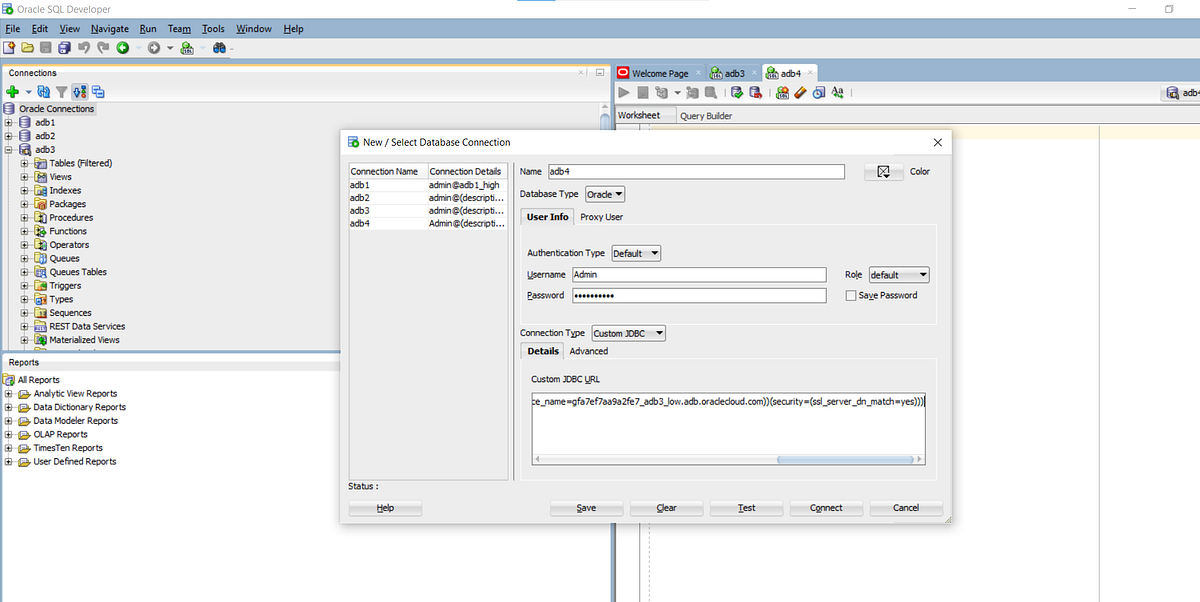This screenshot has width=1200, height=602.
Task: Open SQL History using the clock icon
Action: tap(817, 92)
